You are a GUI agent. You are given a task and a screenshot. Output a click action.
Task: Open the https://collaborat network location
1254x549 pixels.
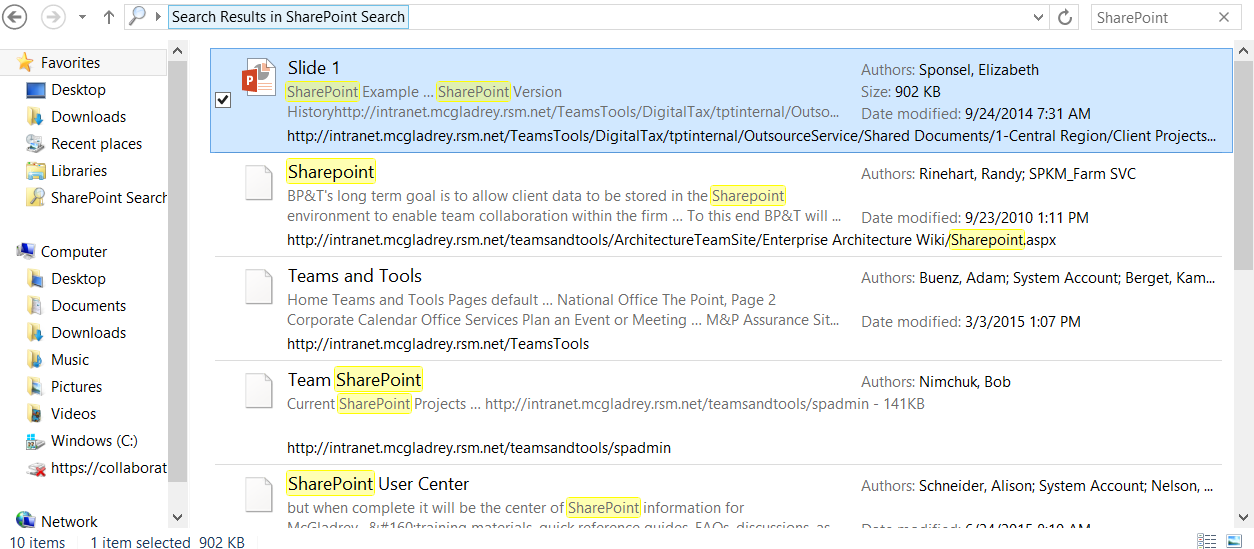pos(109,468)
